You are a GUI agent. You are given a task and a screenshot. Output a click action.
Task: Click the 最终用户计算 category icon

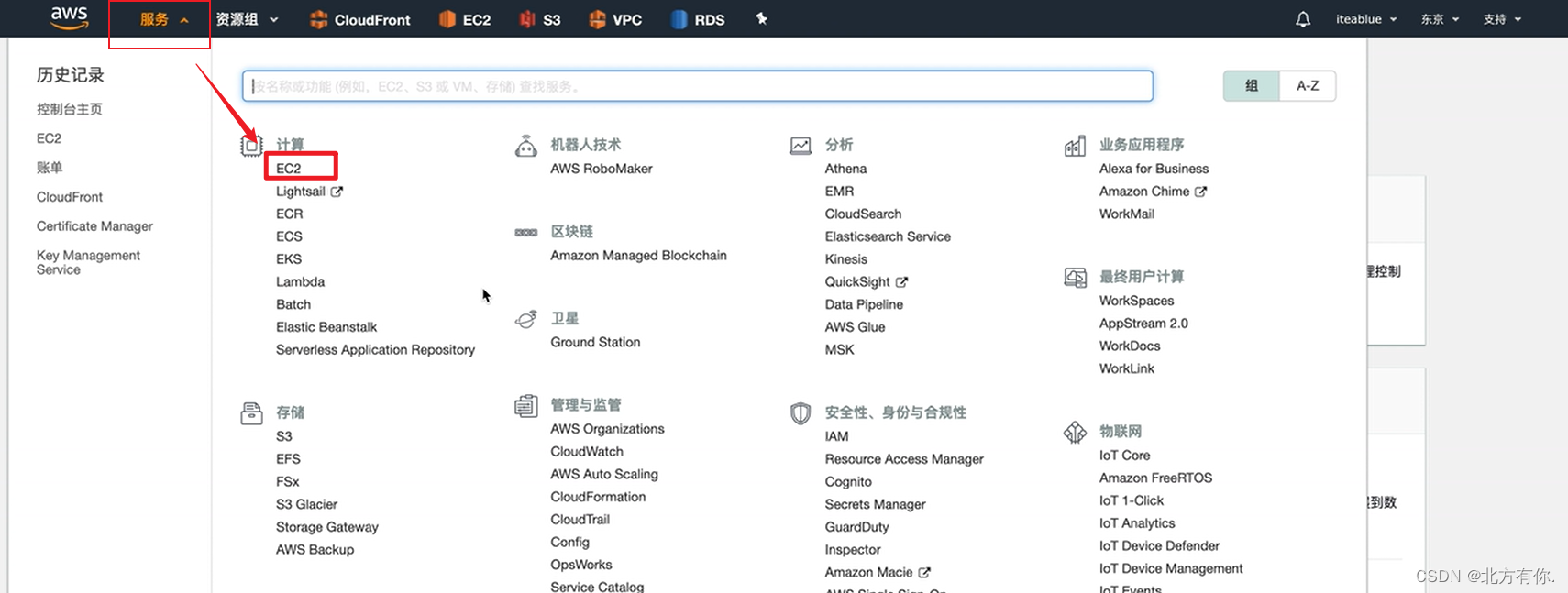pyautogui.click(x=1075, y=278)
